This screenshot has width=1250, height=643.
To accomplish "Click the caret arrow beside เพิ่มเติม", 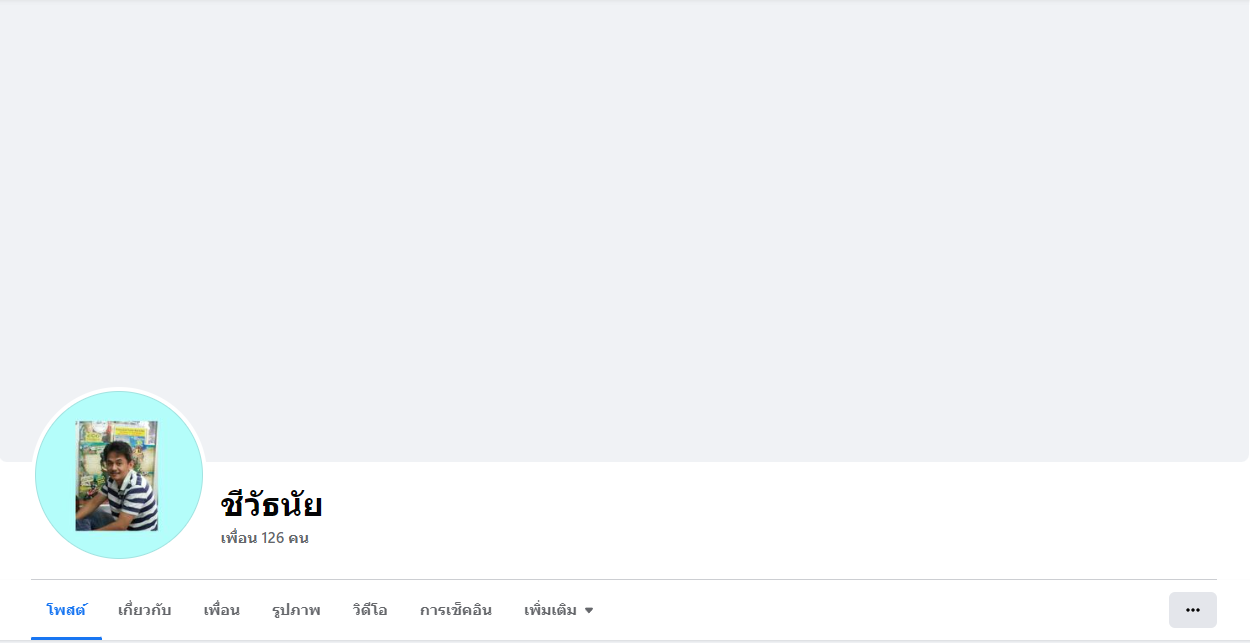I will [589, 610].
